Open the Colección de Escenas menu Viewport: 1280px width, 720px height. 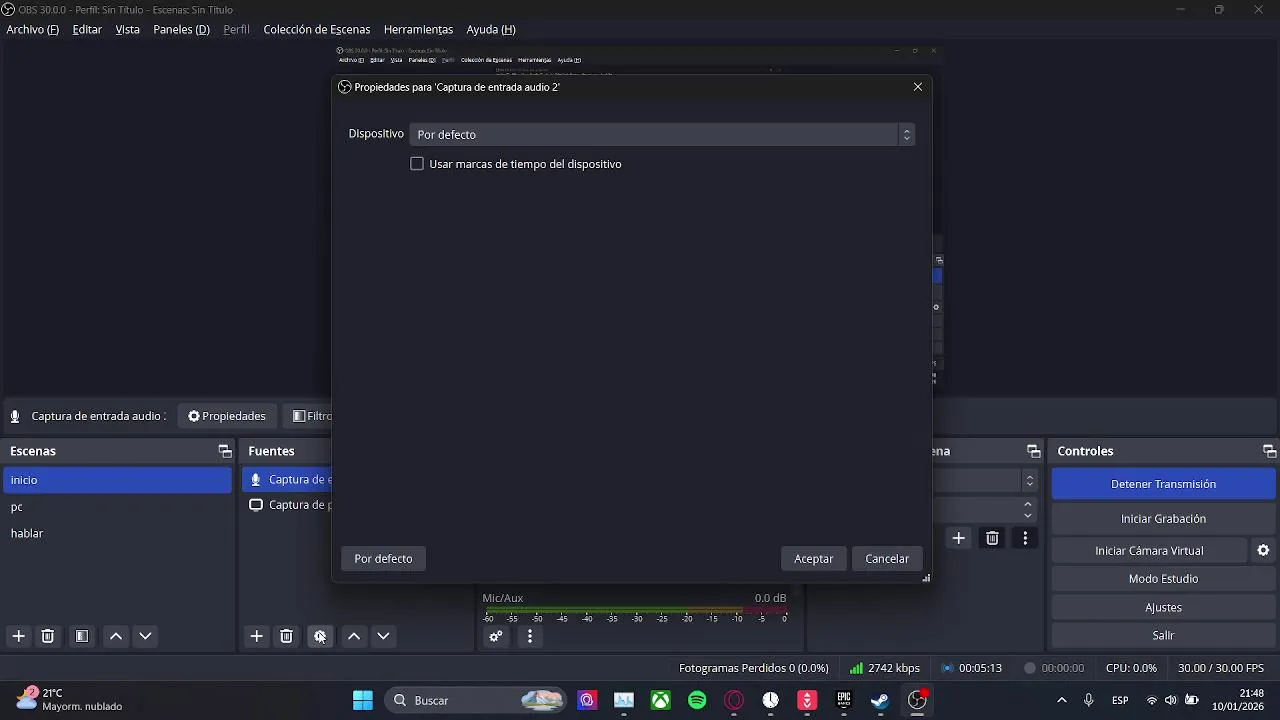point(317,29)
